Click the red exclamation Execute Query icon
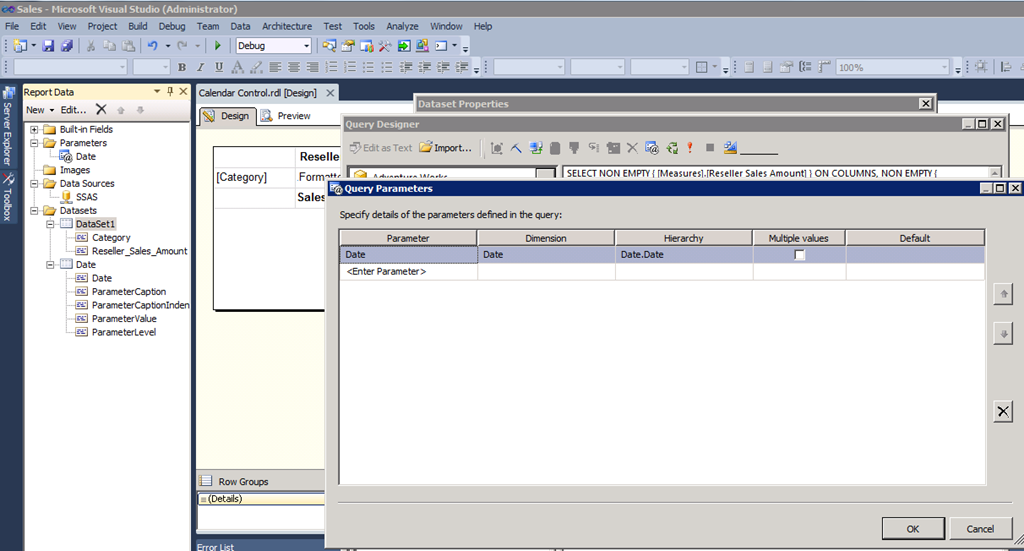This screenshot has width=1024, height=551. 689,148
